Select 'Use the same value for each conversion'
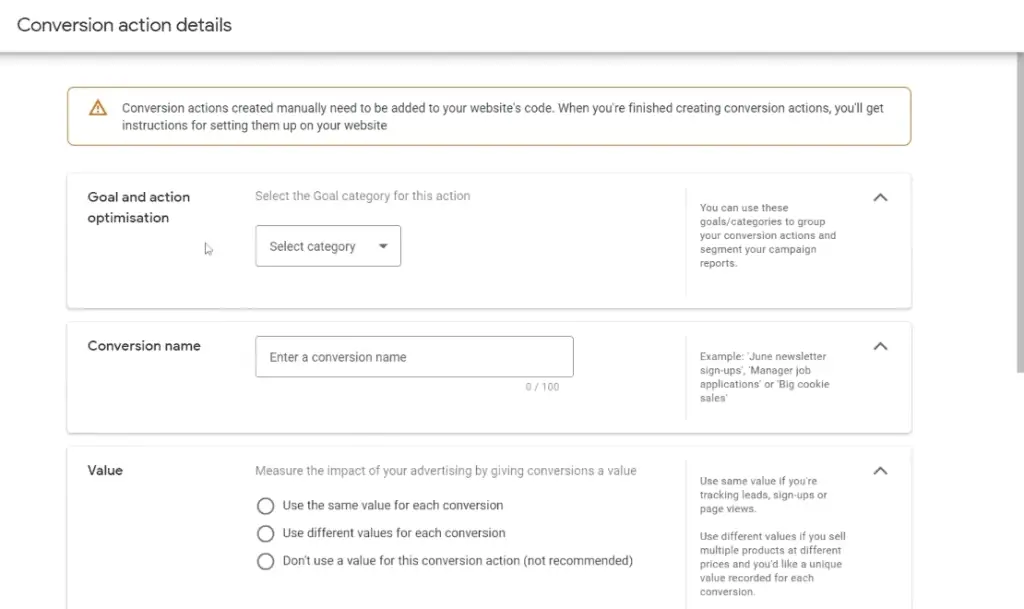Viewport: 1024px width, 609px height. pyautogui.click(x=265, y=506)
